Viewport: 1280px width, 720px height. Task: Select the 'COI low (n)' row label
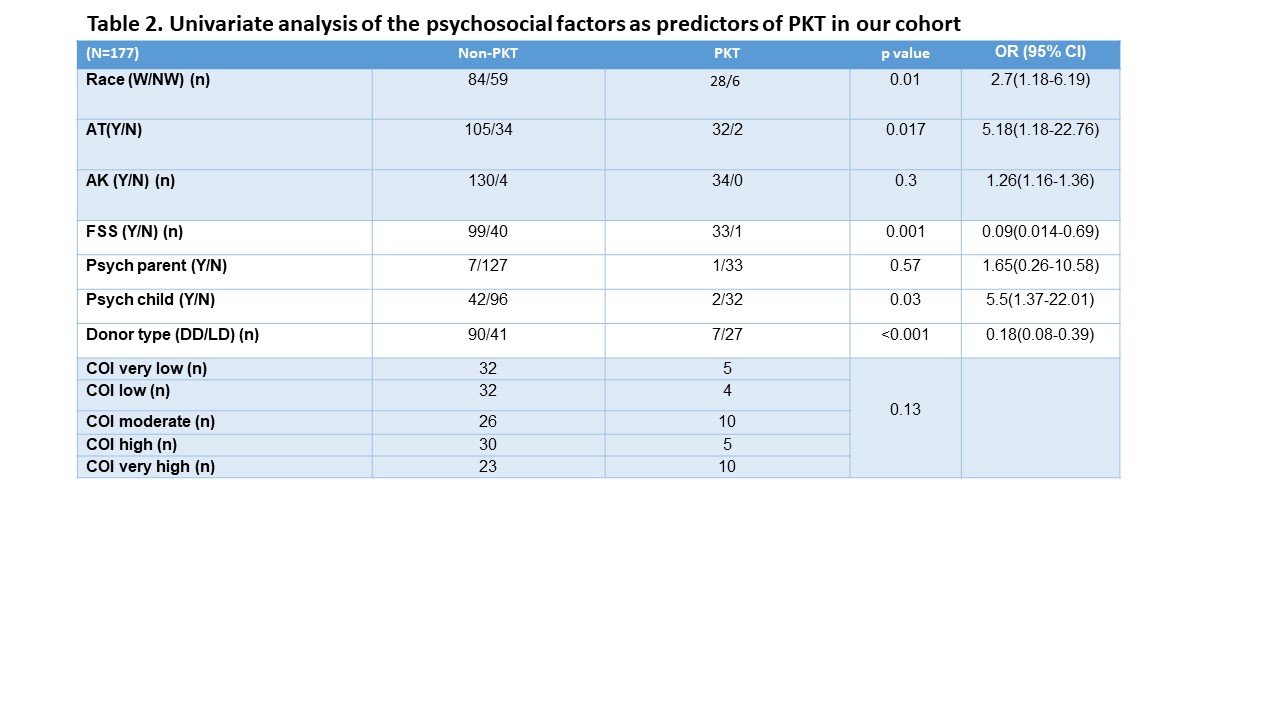(128, 390)
